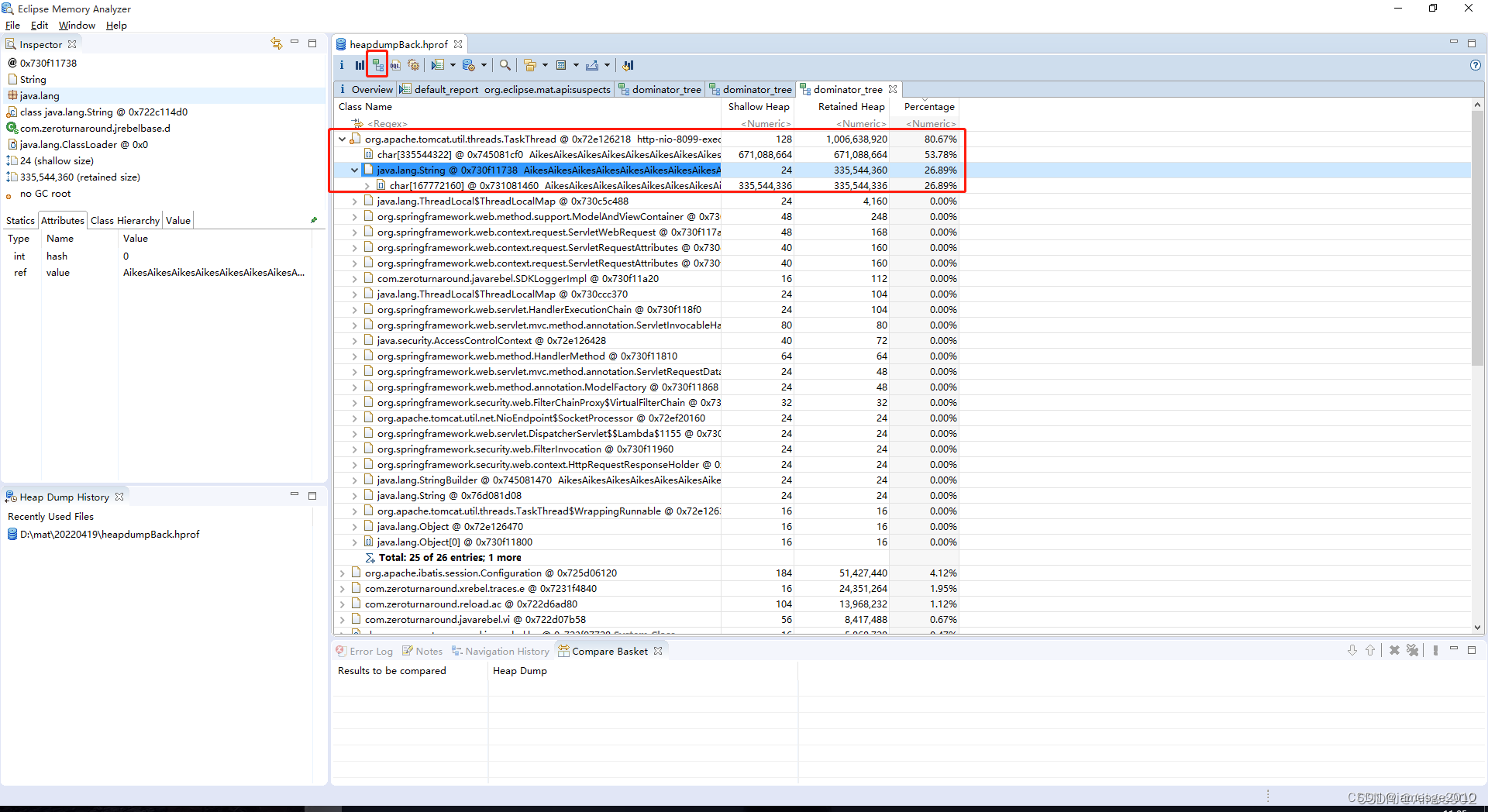Click the remove all results icon

[1413, 650]
